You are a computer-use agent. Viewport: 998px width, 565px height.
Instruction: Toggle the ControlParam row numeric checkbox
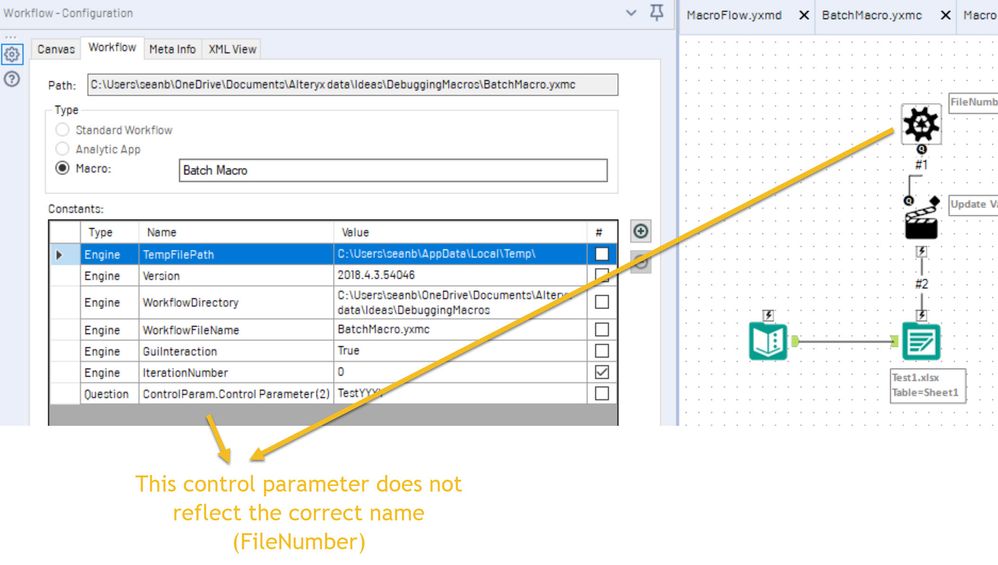[601, 394]
